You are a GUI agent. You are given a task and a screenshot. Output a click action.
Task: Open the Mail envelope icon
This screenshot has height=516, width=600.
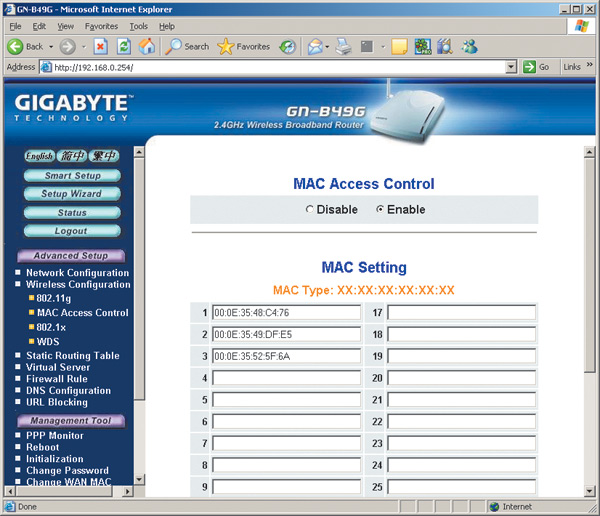(x=315, y=47)
